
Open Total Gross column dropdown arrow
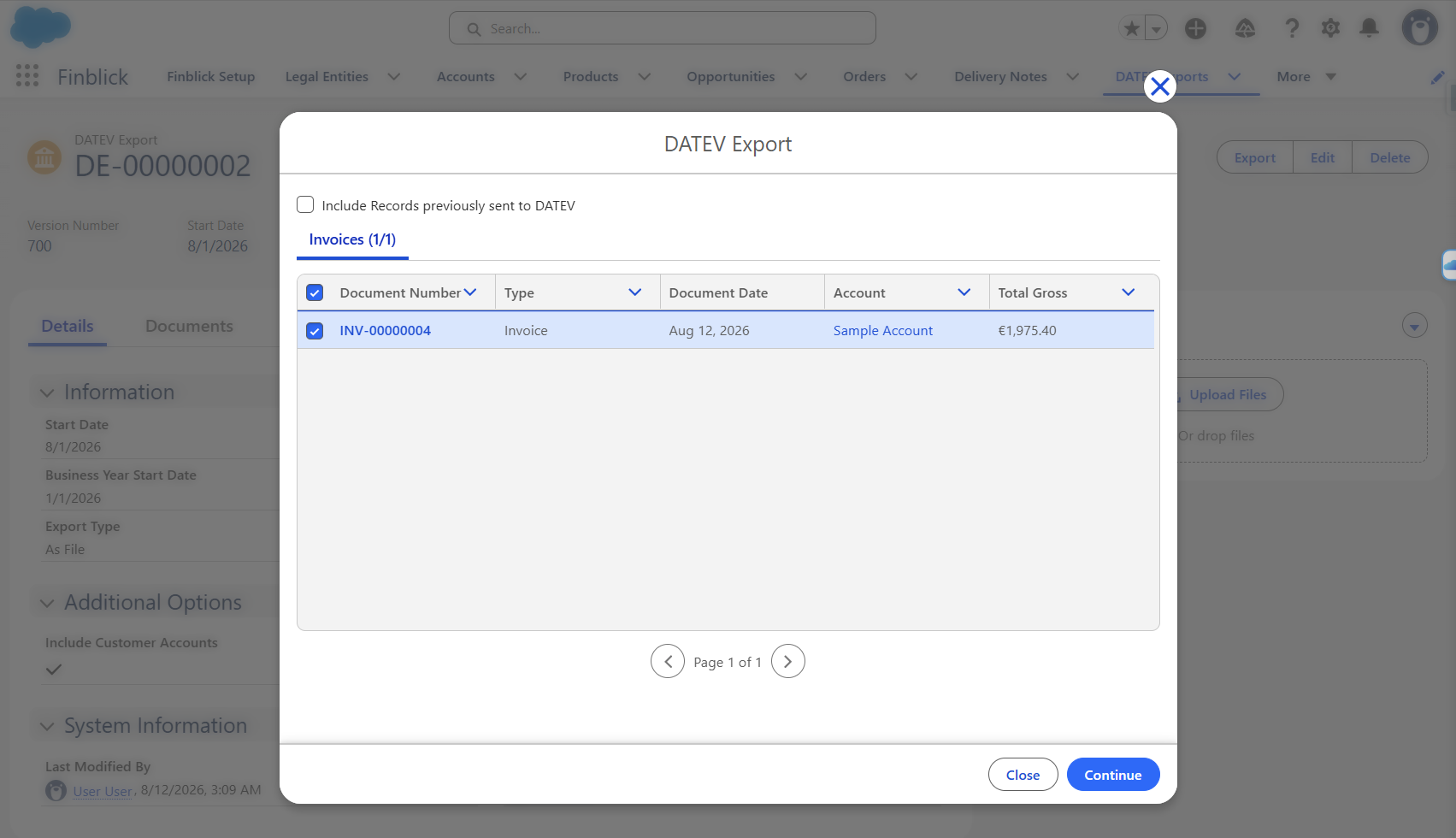click(x=1128, y=292)
